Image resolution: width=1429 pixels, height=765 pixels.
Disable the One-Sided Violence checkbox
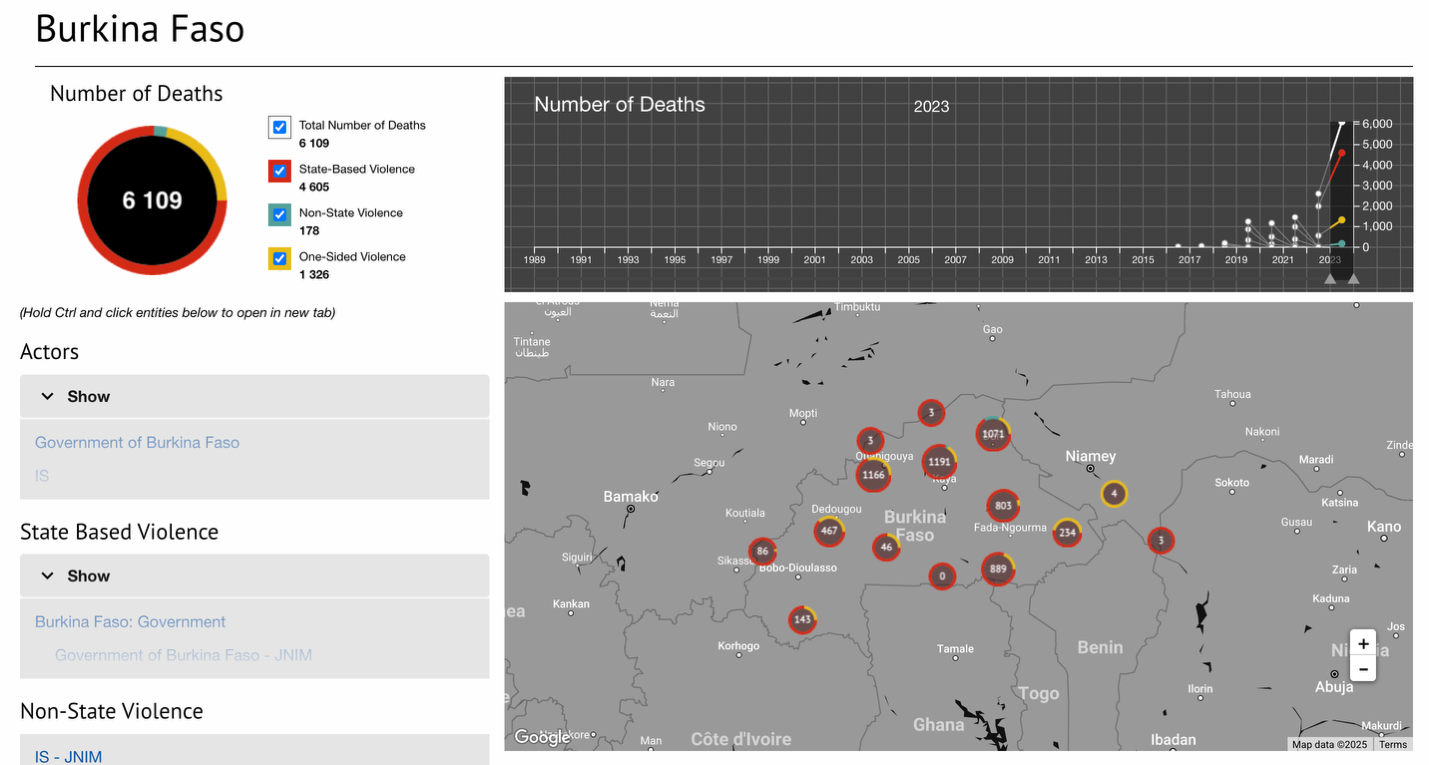point(280,258)
